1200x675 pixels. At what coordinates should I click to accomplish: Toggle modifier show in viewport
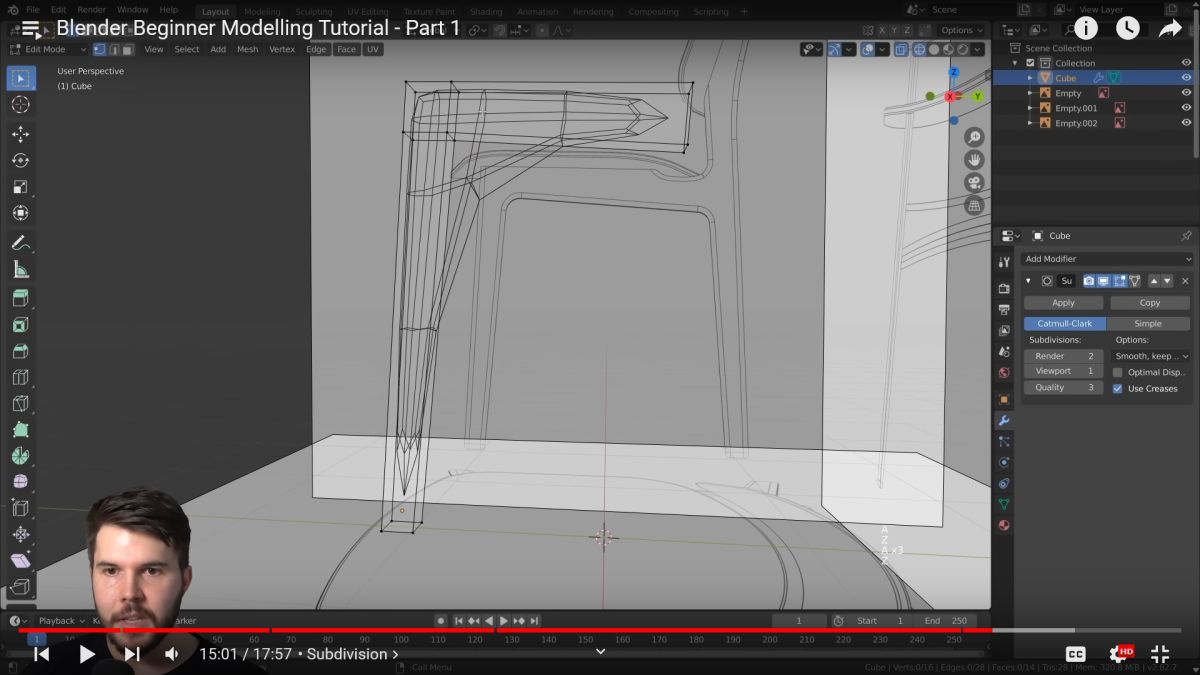[1104, 281]
